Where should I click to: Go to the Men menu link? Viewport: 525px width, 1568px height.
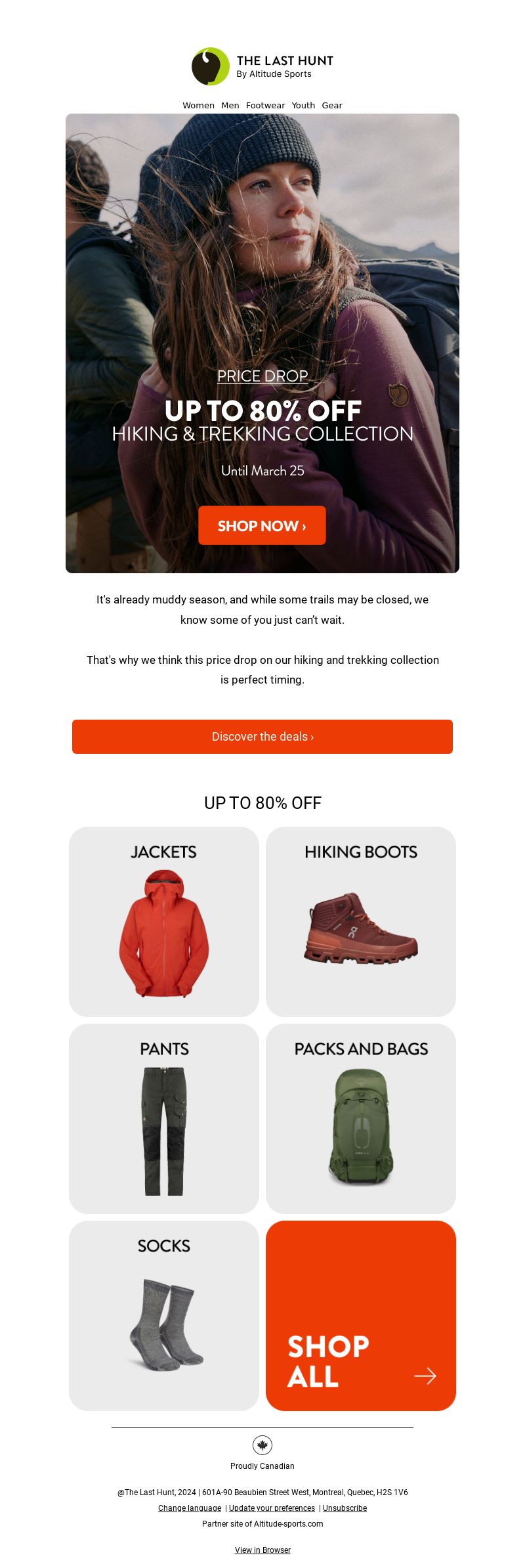pos(230,105)
